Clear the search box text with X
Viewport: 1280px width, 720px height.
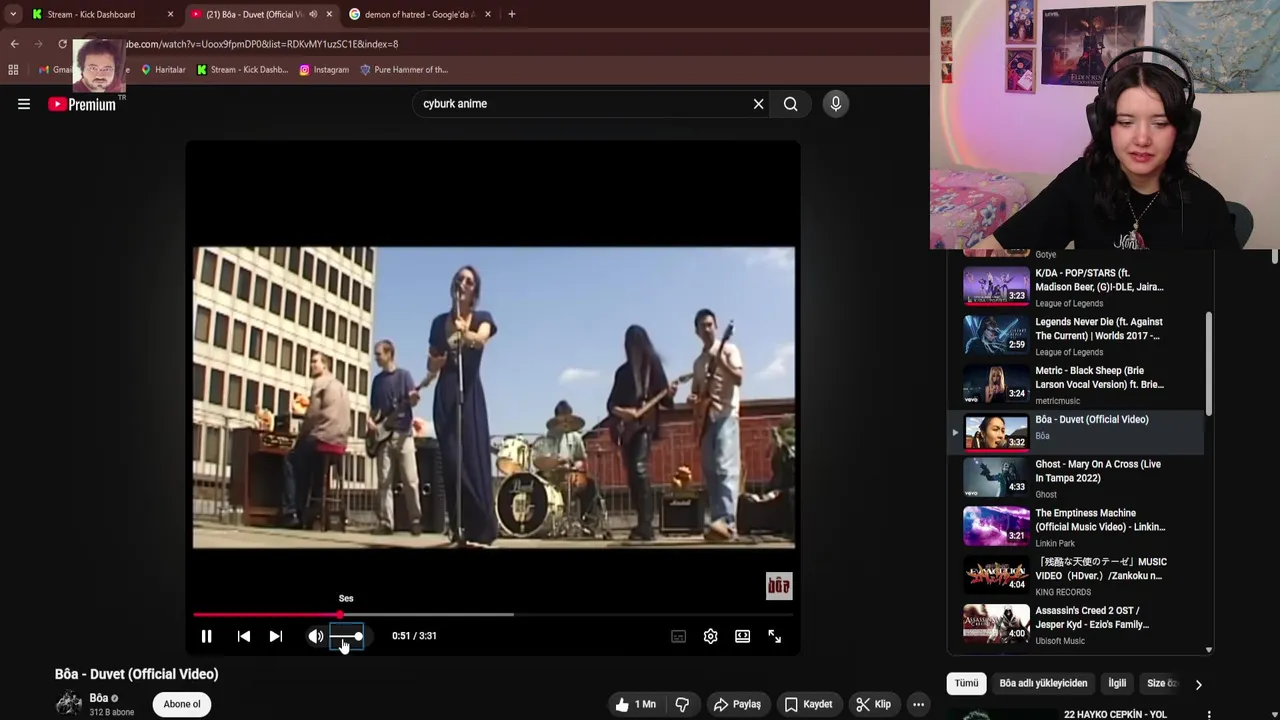coord(758,104)
